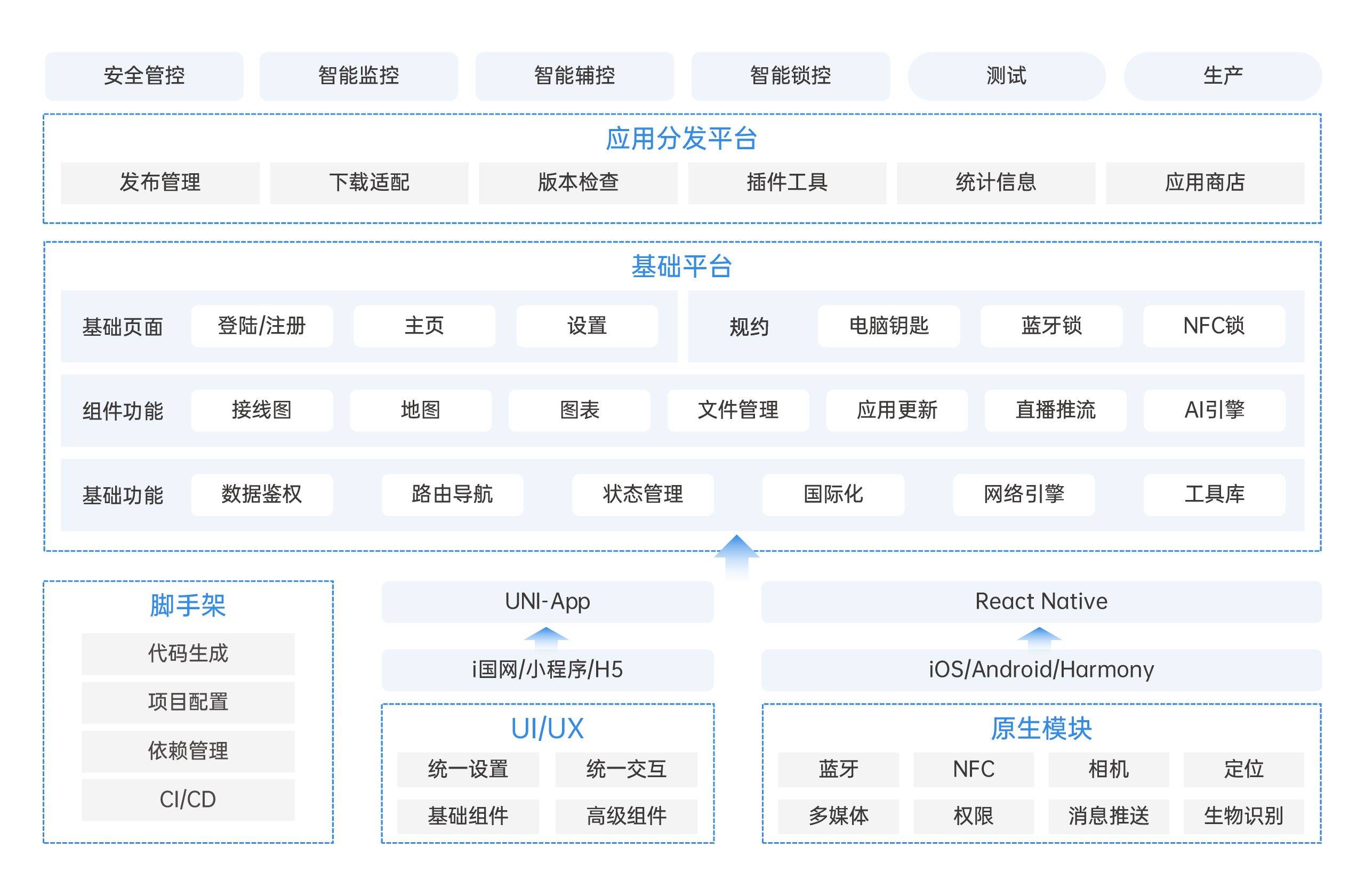Select the 版本检查 module box
The width and height of the screenshot is (1365, 896).
point(577,183)
